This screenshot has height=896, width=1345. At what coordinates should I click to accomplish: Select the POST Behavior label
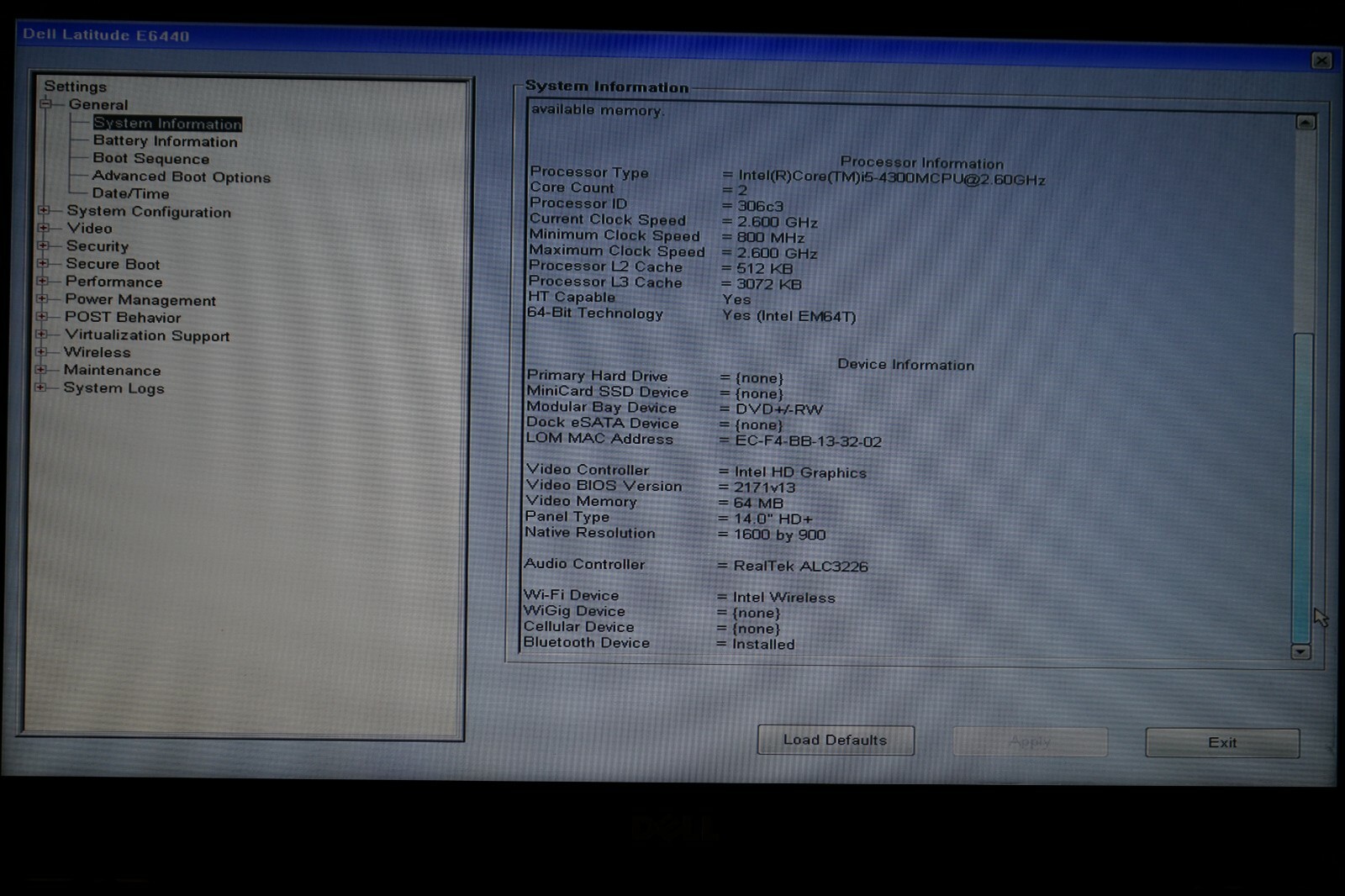coord(123,317)
